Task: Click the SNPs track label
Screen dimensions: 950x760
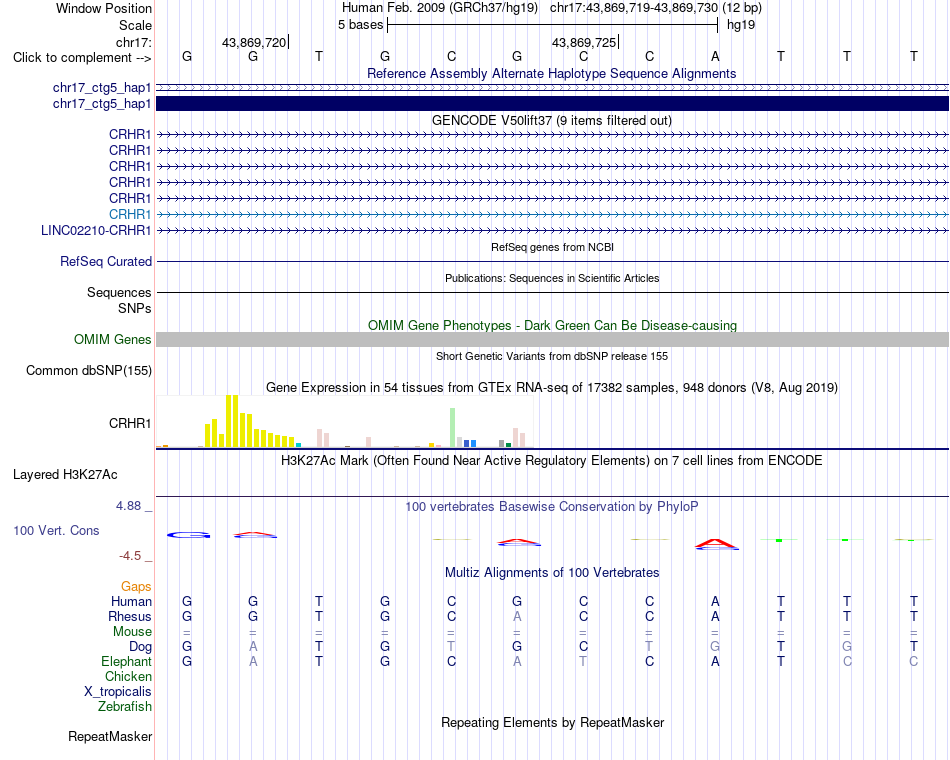Action: 135,308
